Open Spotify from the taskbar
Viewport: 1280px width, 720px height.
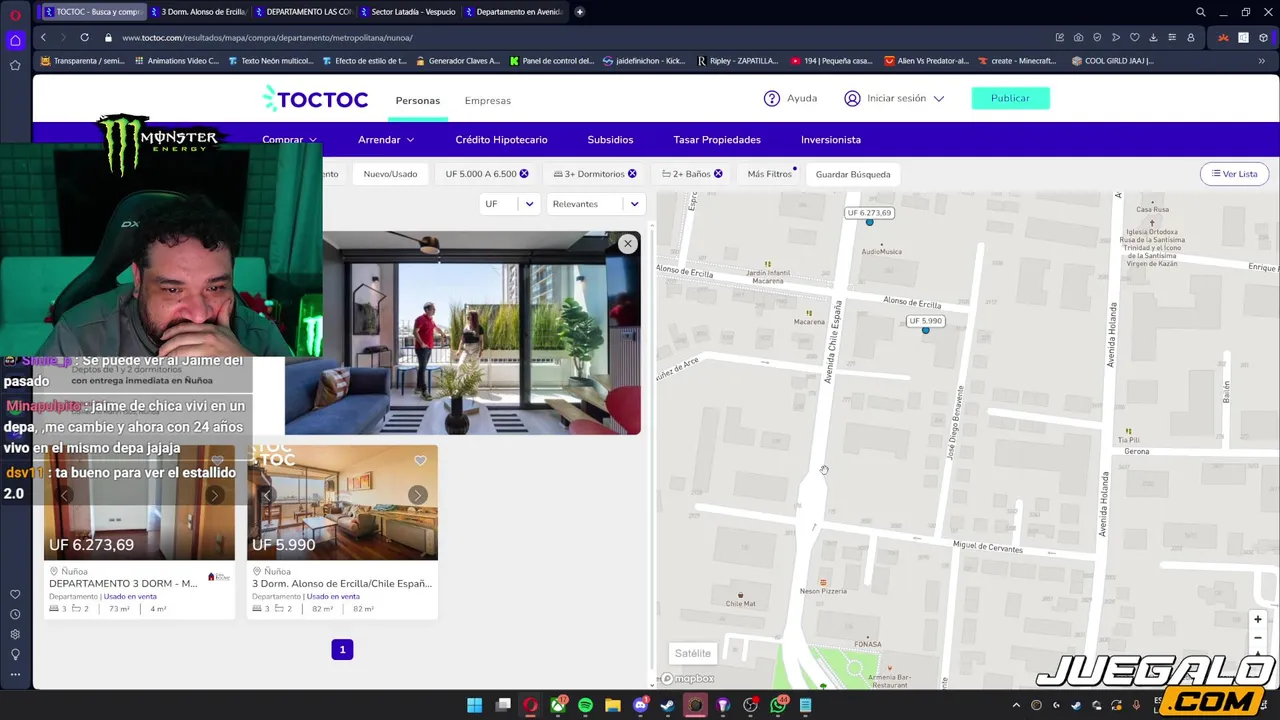pos(585,705)
